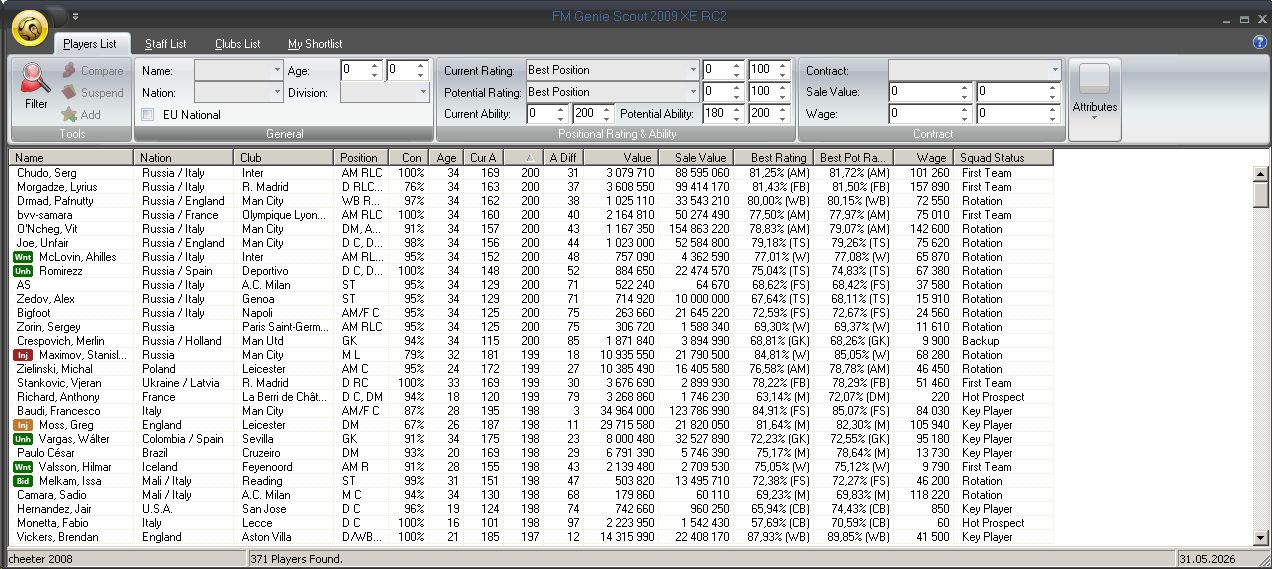Screen dimensions: 1272x569
Task: Open the golden application orb menu
Action: 30,29
